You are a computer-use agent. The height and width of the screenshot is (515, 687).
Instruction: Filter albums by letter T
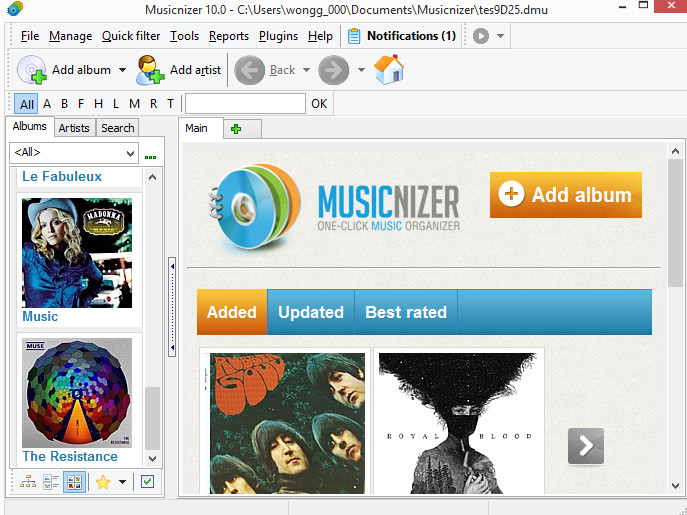(x=170, y=104)
